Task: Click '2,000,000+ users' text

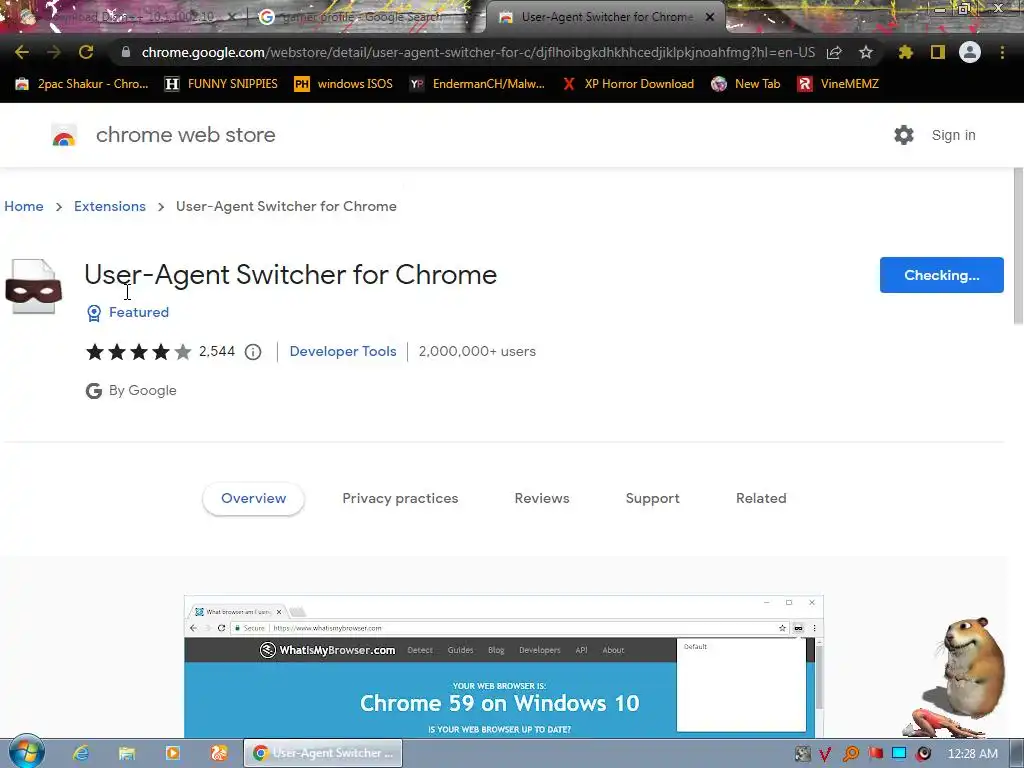Action: pyautogui.click(x=477, y=351)
